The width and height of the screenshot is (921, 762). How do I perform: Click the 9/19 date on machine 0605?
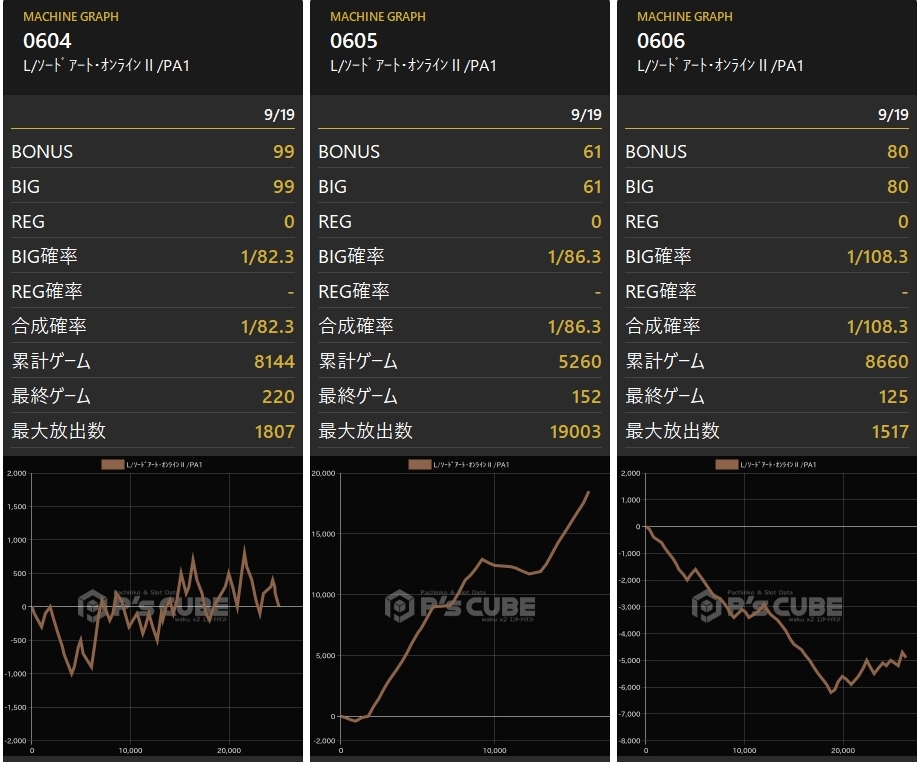[586, 115]
